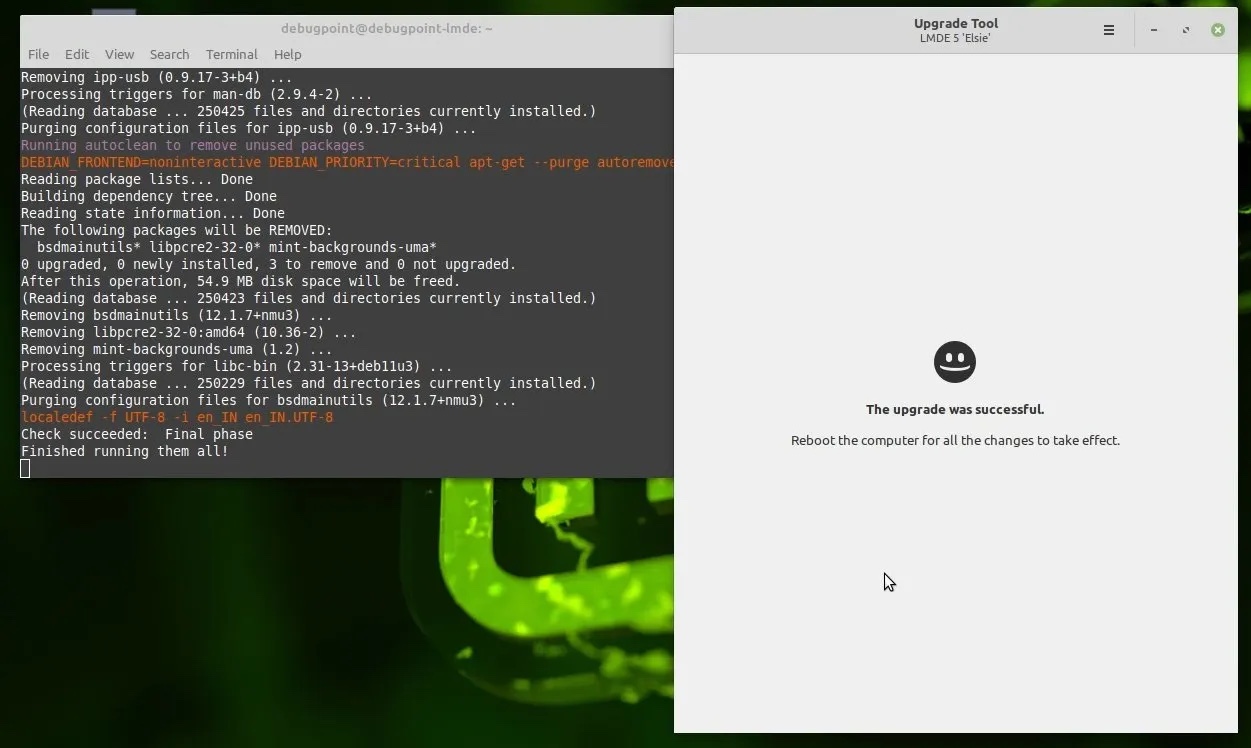Open the Upgrade Tool hamburger menu

(x=1108, y=30)
